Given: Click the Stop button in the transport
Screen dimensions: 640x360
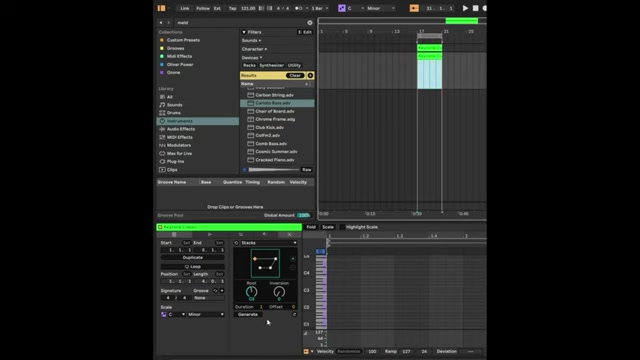Looking at the screenshot, I should pos(476,8).
